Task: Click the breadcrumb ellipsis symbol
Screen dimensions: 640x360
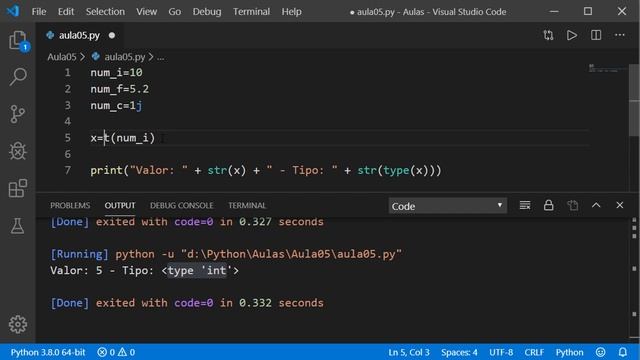Action: [161, 57]
